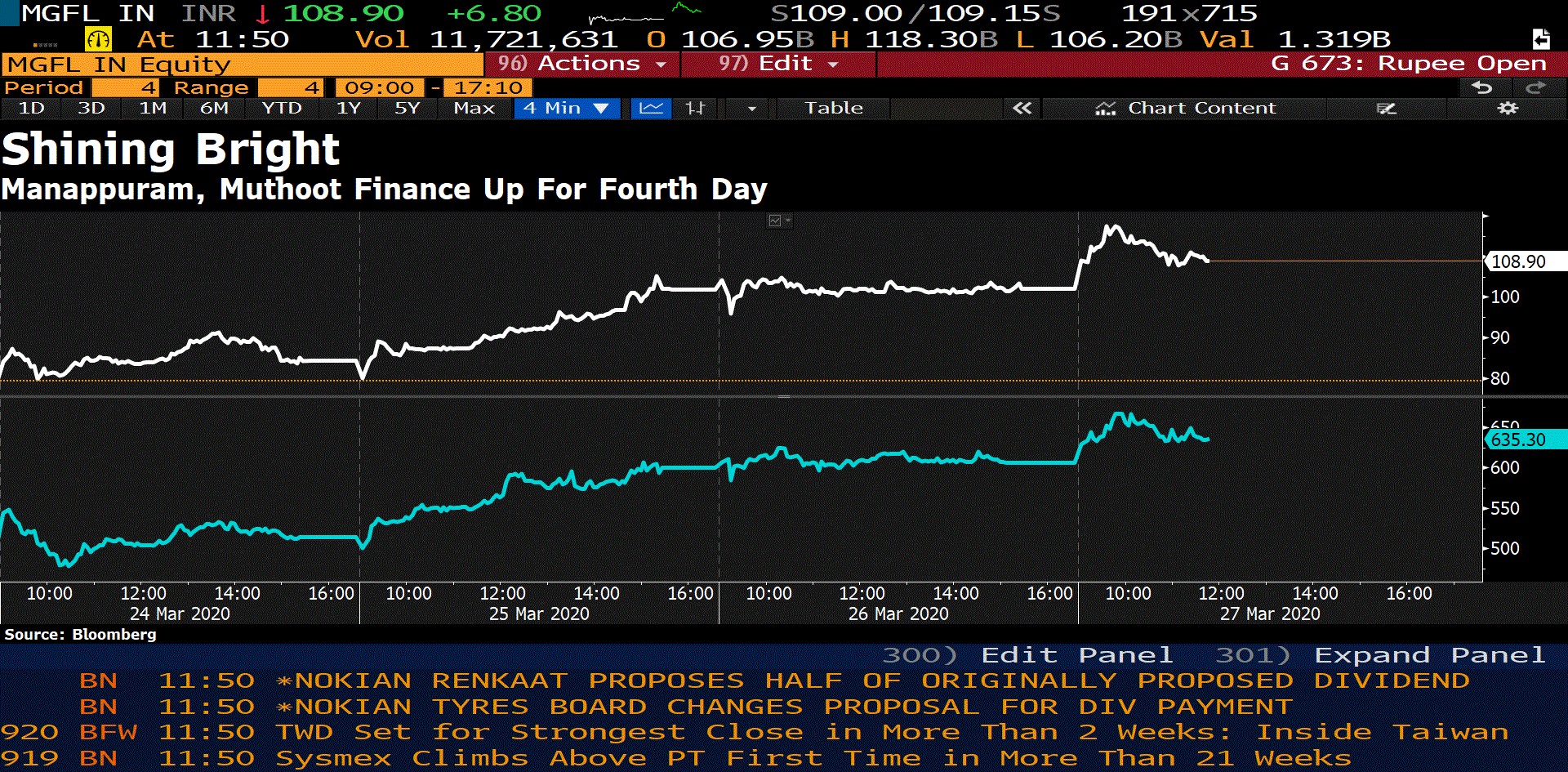Image resolution: width=1568 pixels, height=772 pixels.
Task: Switch to the candlestick bar chart icon
Action: point(695,108)
